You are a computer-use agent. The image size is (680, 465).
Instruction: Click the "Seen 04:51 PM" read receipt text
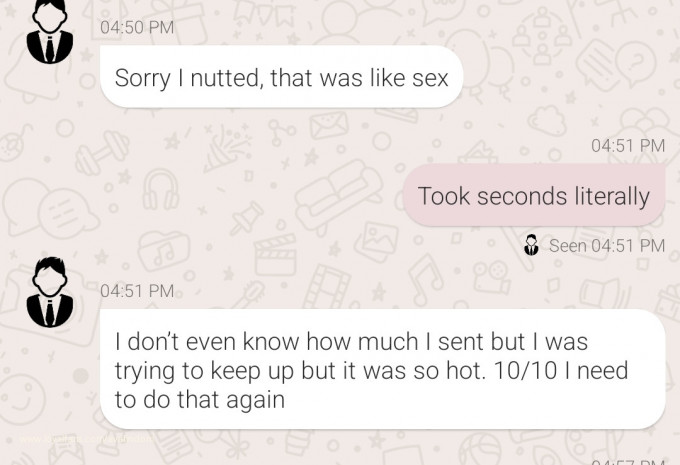point(606,245)
